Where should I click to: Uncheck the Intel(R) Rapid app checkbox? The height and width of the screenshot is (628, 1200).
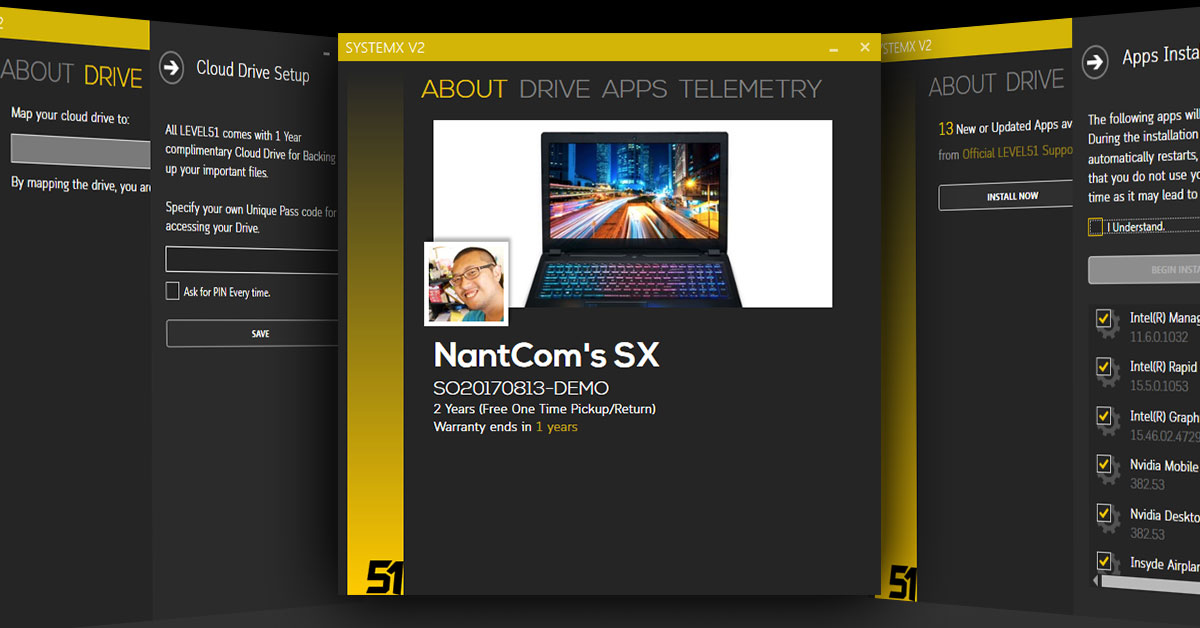(1104, 367)
